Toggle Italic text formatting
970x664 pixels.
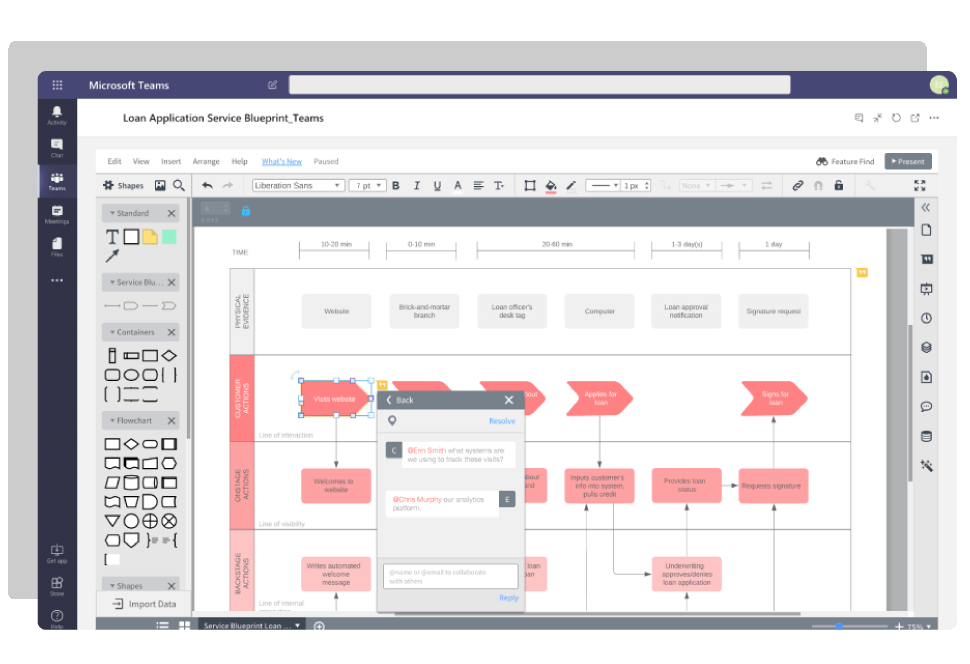click(416, 185)
